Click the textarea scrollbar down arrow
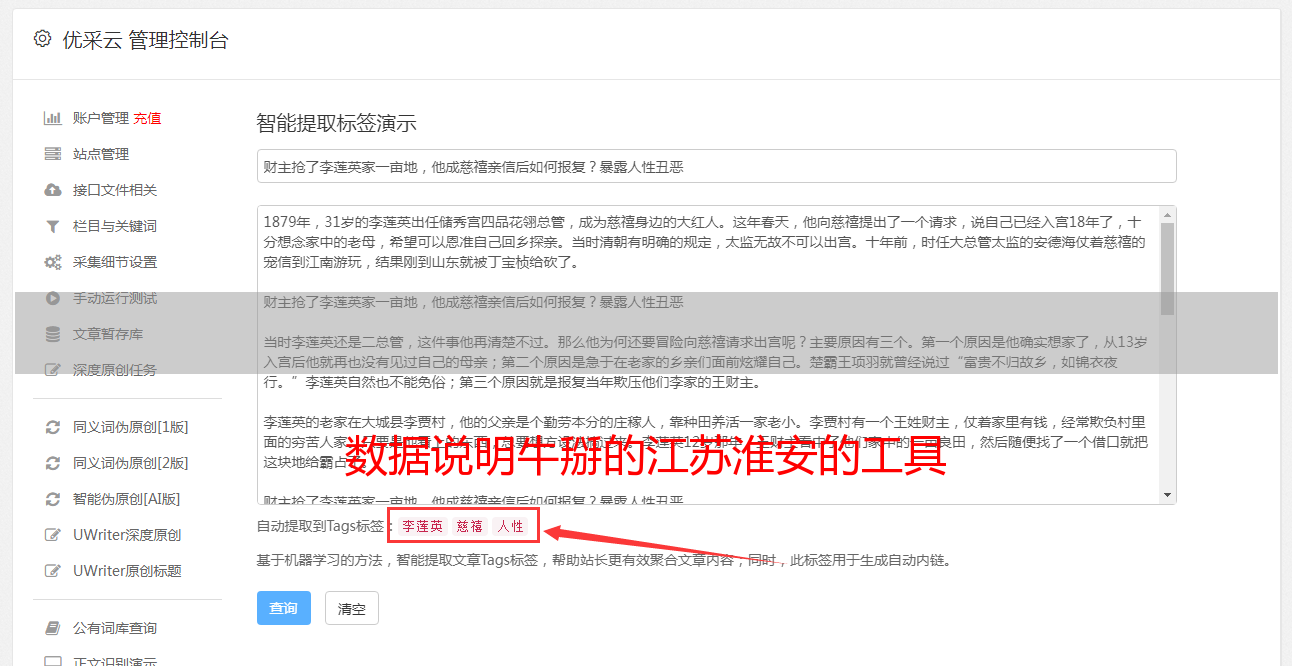This screenshot has width=1292, height=666. pyautogui.click(x=1167, y=495)
